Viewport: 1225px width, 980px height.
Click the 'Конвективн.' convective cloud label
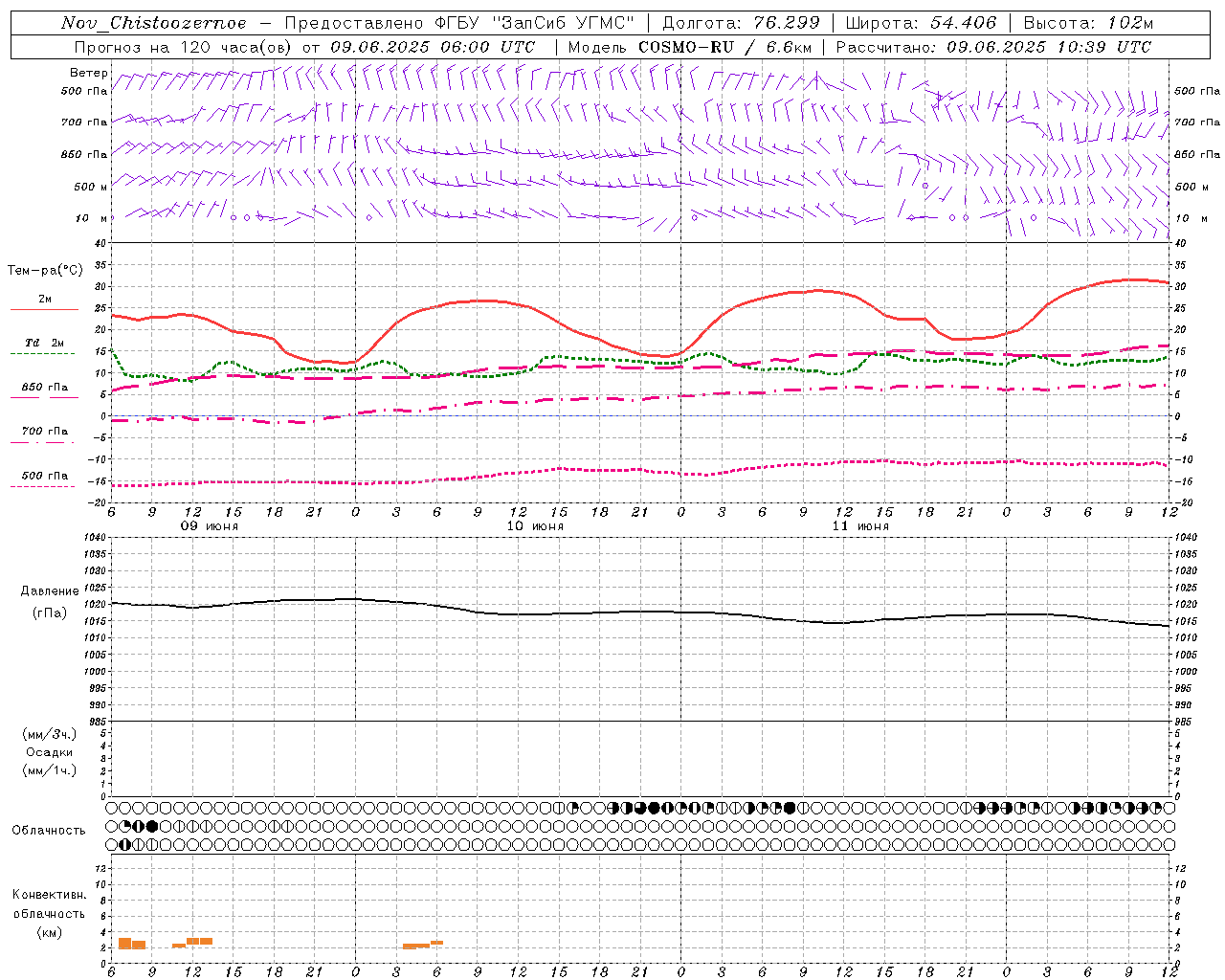(50, 895)
